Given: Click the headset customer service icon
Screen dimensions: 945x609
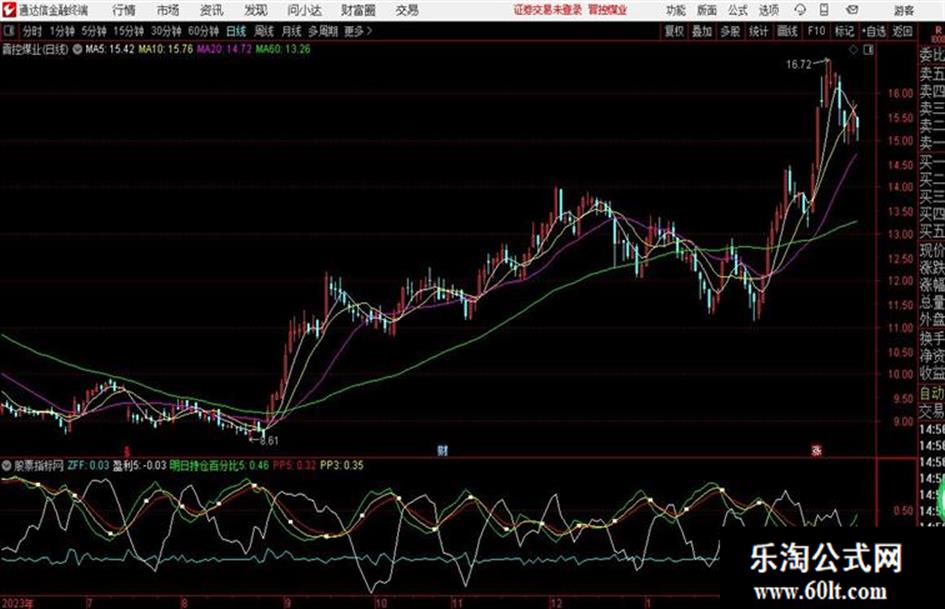Looking at the screenshot, I should point(800,10).
